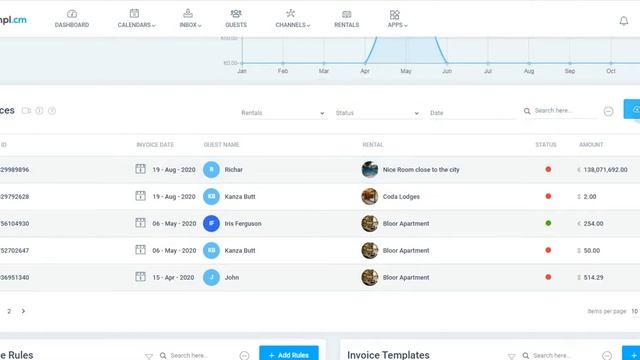Click the invoices search magnifier icon

click(x=527, y=111)
